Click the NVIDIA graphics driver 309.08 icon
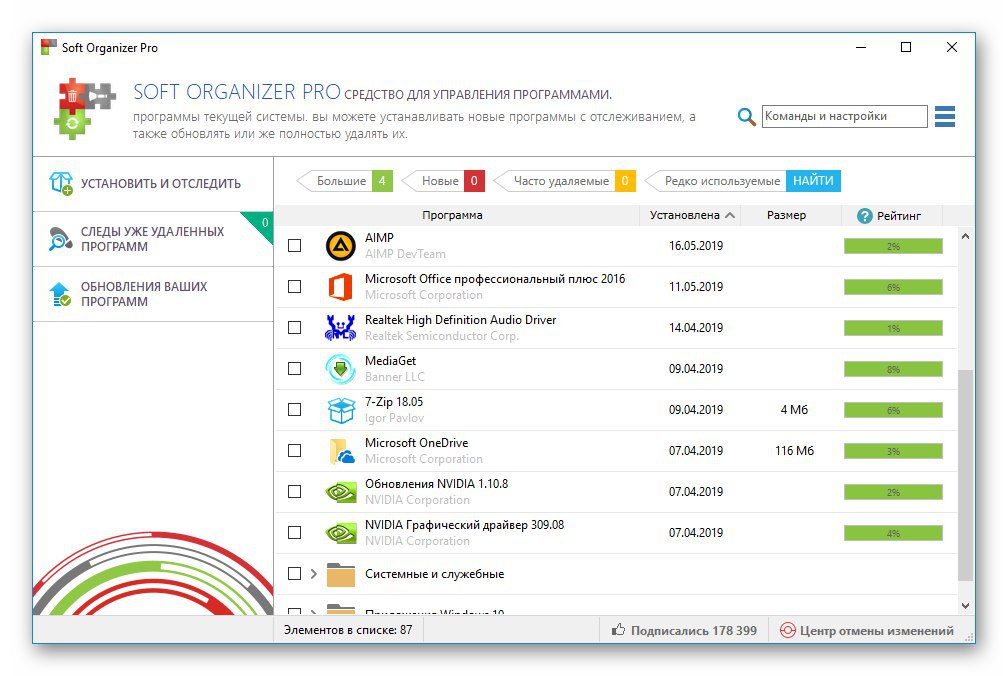This screenshot has height=676, width=1008. tap(340, 533)
